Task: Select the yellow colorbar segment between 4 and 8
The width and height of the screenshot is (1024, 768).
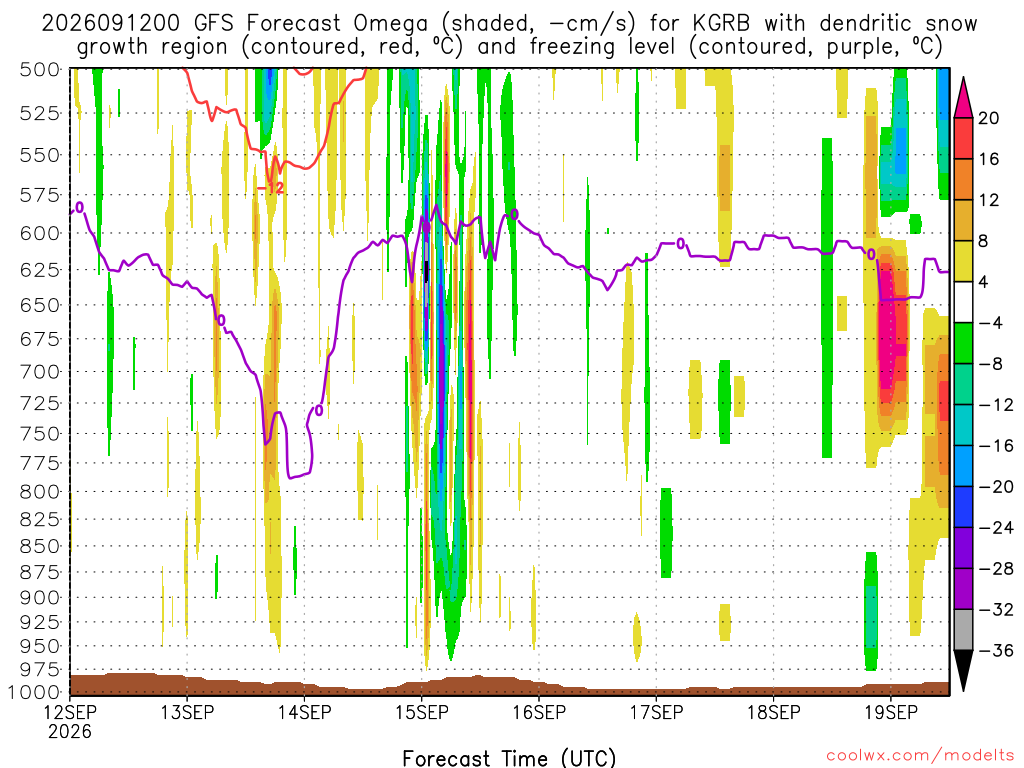Action: [x=963, y=262]
